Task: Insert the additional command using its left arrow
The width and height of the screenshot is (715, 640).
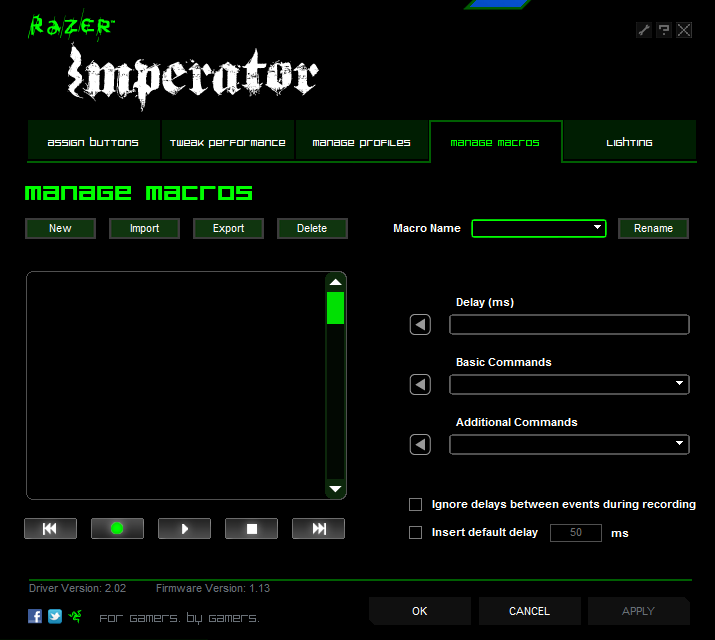Action: tap(420, 444)
